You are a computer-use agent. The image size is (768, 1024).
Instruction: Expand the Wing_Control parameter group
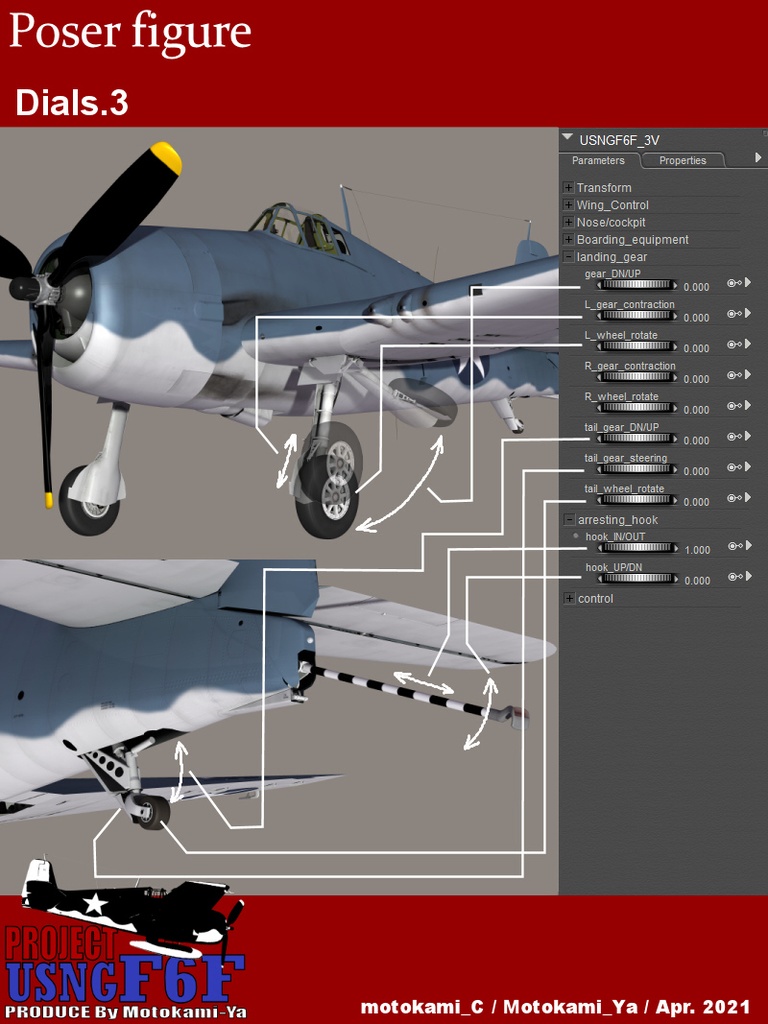[569, 205]
